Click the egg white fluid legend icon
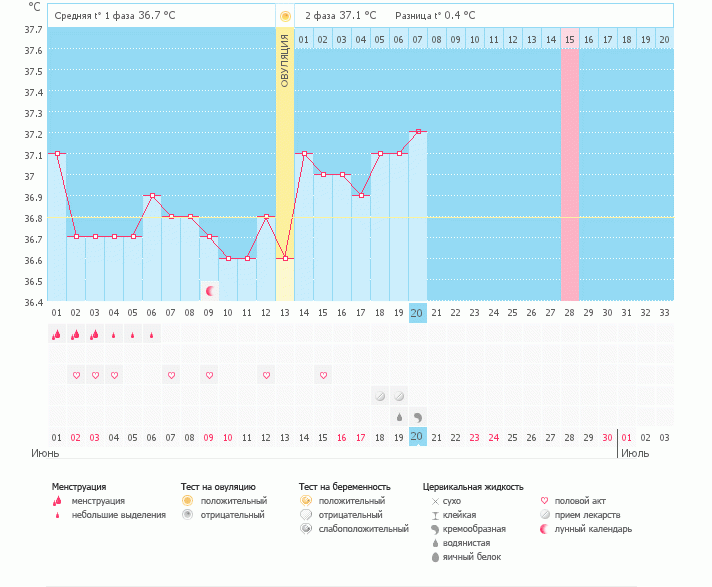The image size is (712, 587). [x=434, y=556]
